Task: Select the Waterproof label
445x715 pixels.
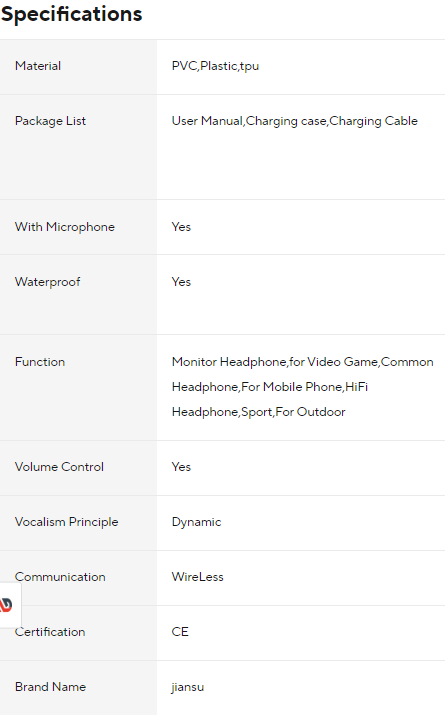Action: [47, 282]
